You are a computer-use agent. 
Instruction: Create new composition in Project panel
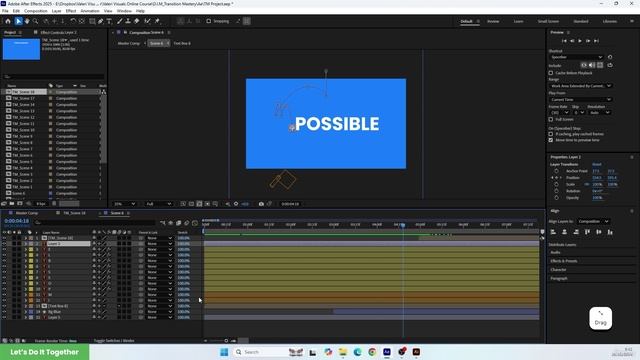[20, 203]
